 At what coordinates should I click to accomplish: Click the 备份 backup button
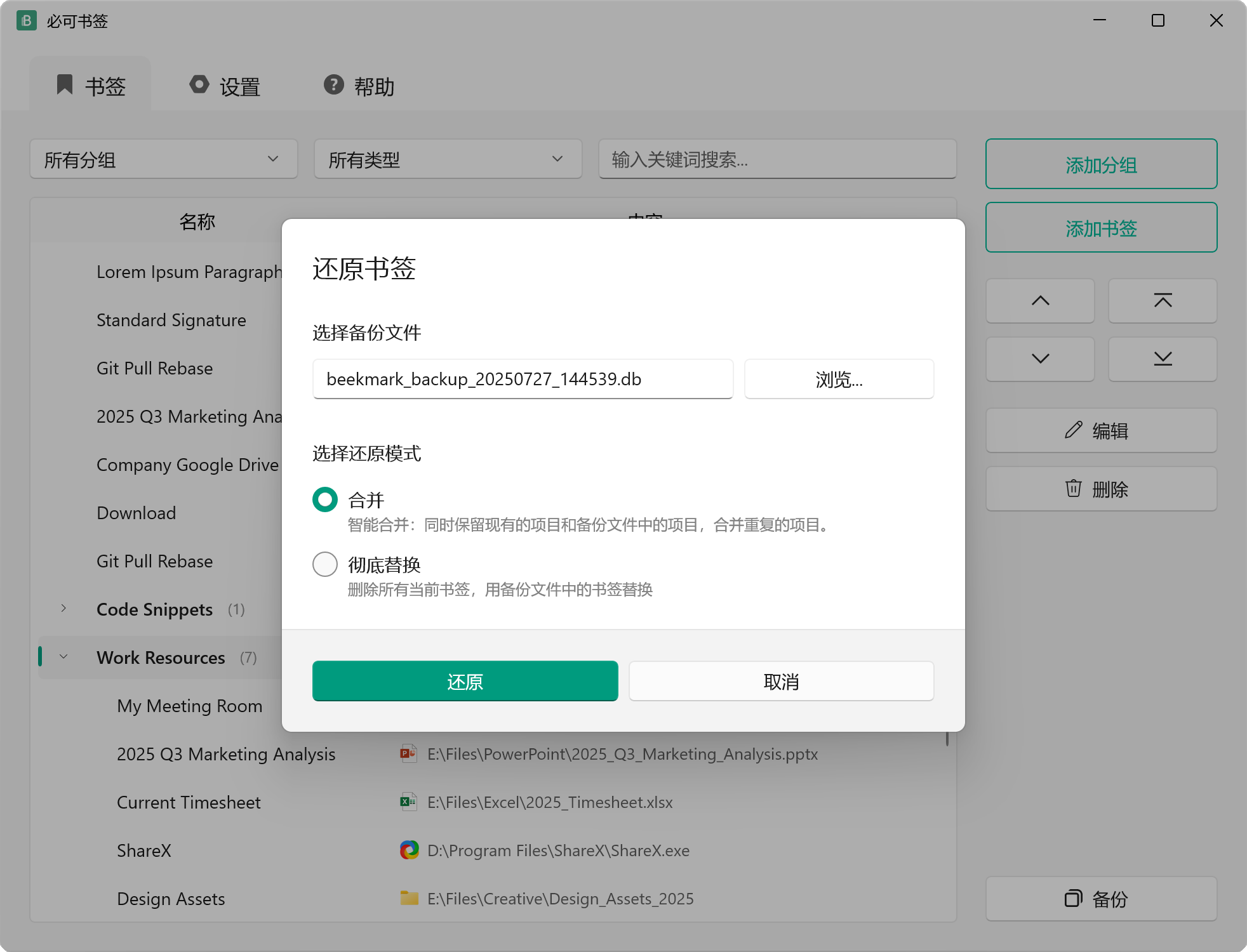(x=1102, y=899)
